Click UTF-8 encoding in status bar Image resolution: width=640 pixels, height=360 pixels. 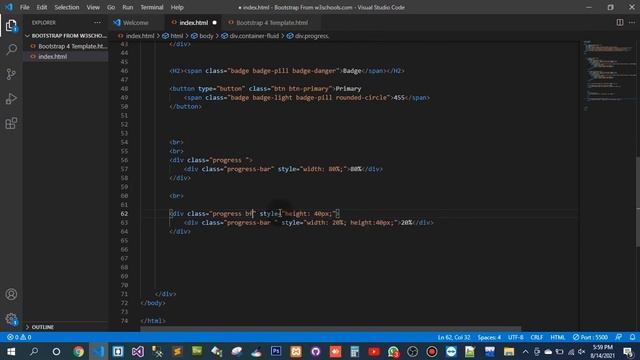pyautogui.click(x=516, y=337)
